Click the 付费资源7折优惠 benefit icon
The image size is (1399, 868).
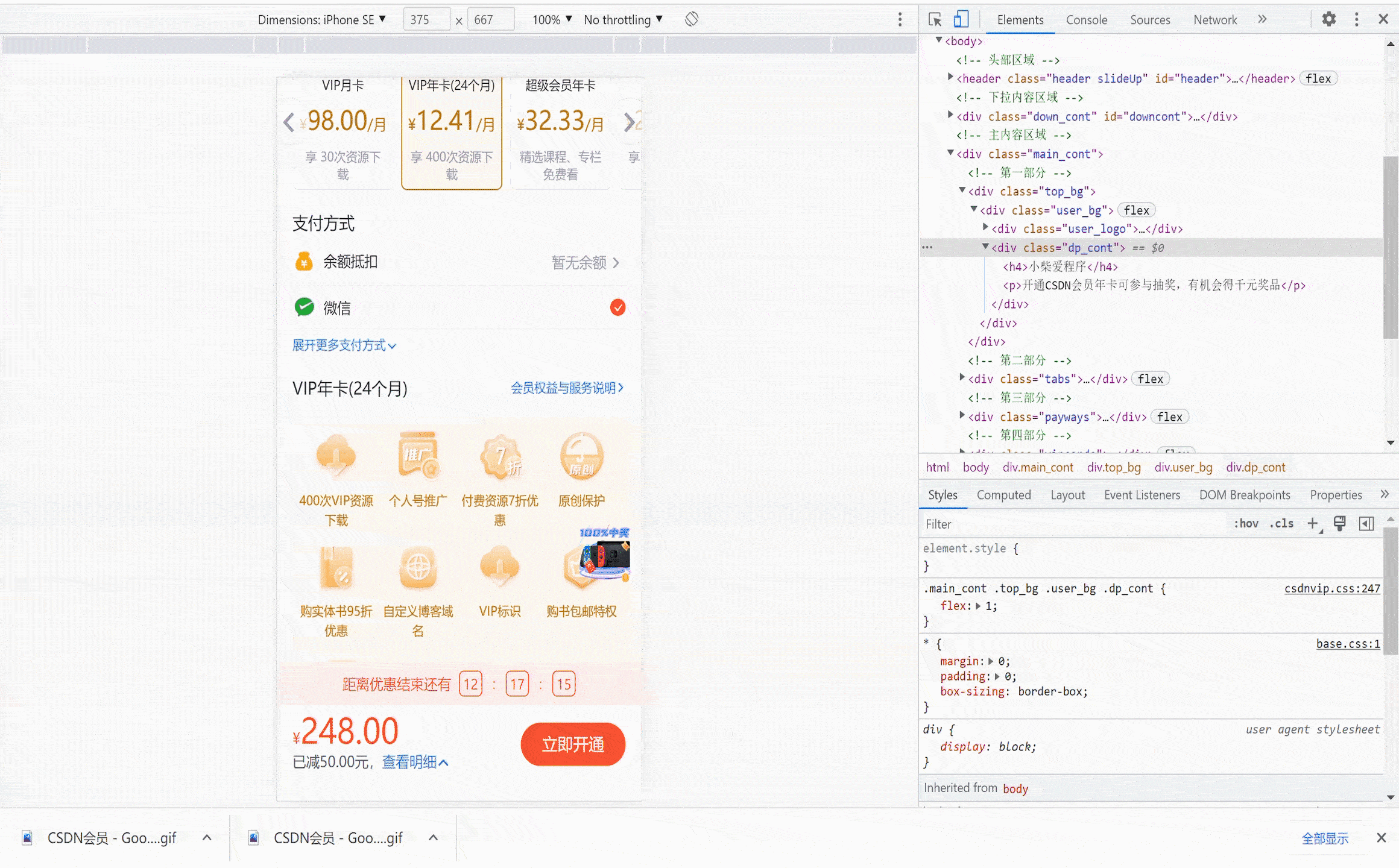(x=500, y=456)
